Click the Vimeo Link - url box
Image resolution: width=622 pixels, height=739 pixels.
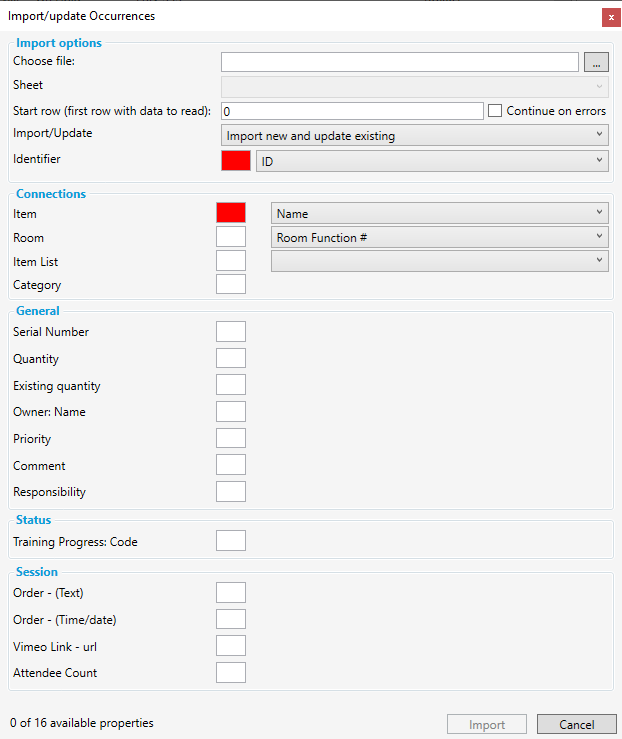tap(231, 646)
